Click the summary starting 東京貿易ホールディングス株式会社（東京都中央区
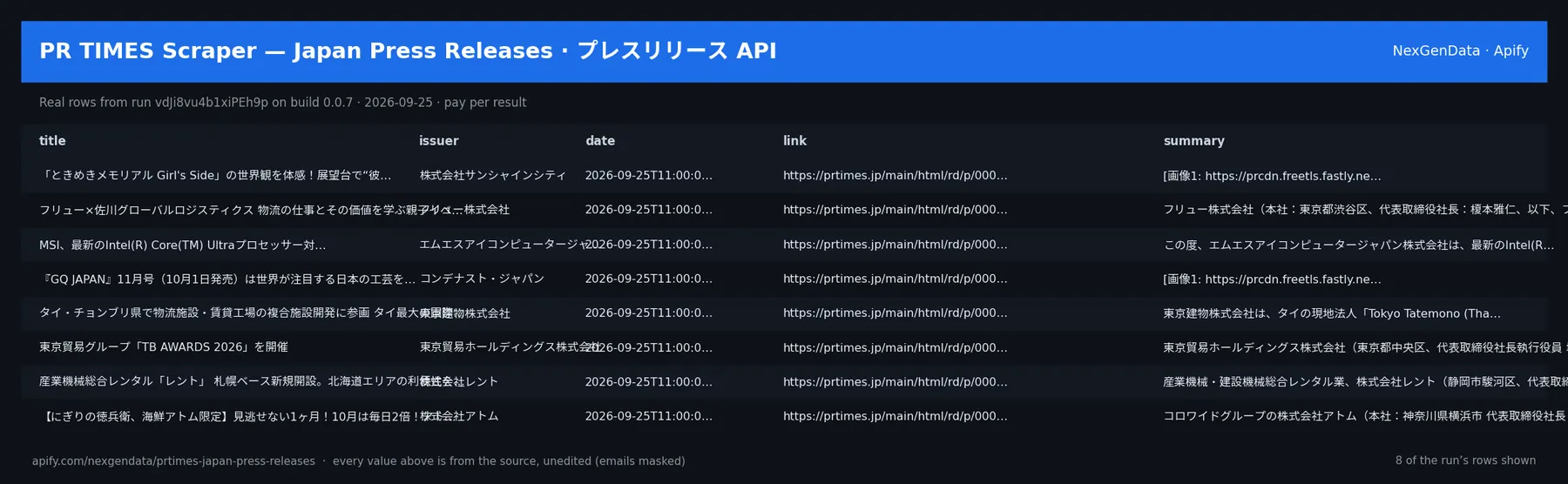This screenshot has width=1568, height=484. click(1365, 346)
